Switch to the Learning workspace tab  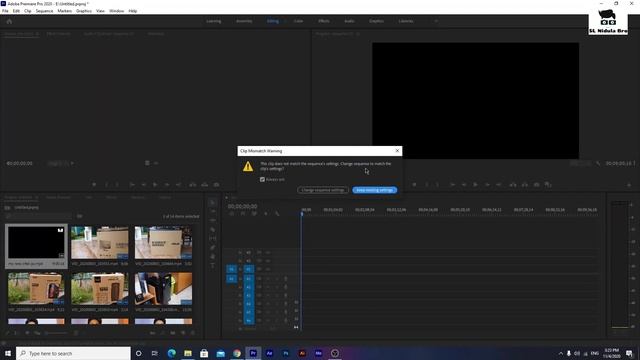(213, 21)
